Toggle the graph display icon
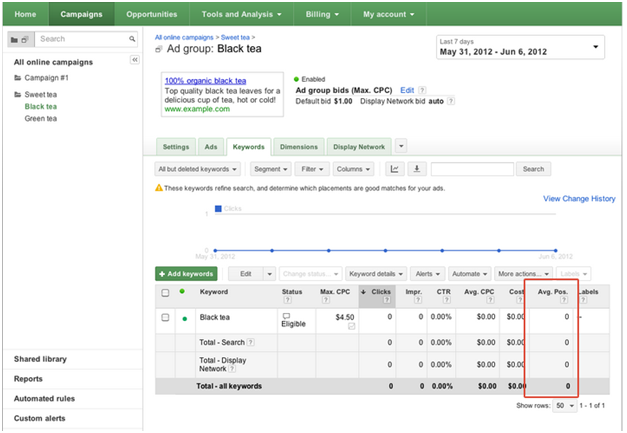 coord(395,169)
